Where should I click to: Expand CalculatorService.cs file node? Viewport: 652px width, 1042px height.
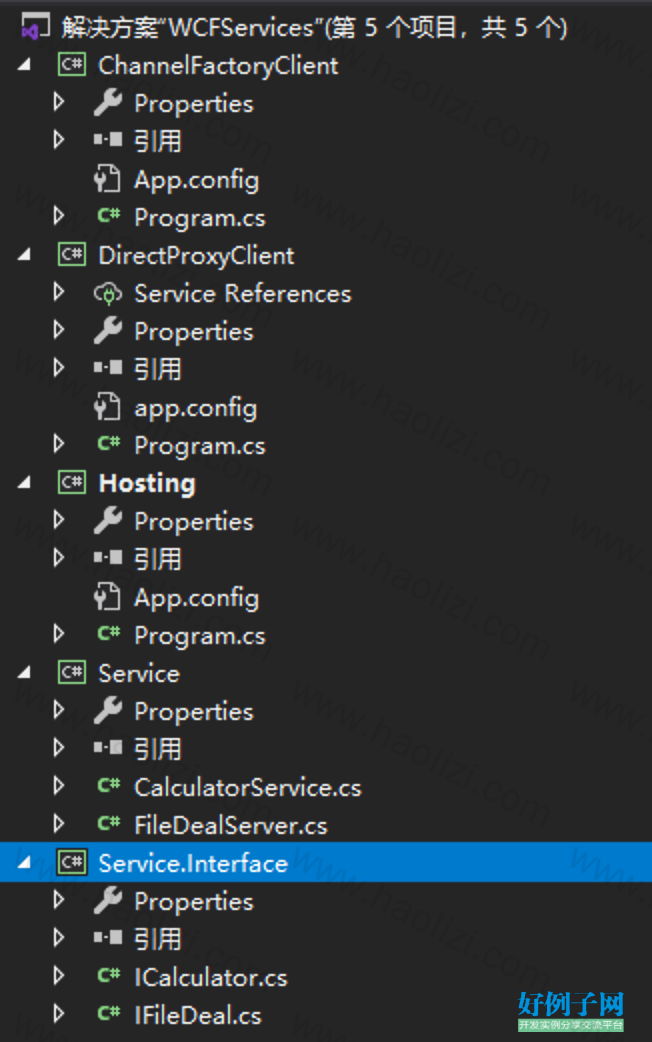[59, 786]
